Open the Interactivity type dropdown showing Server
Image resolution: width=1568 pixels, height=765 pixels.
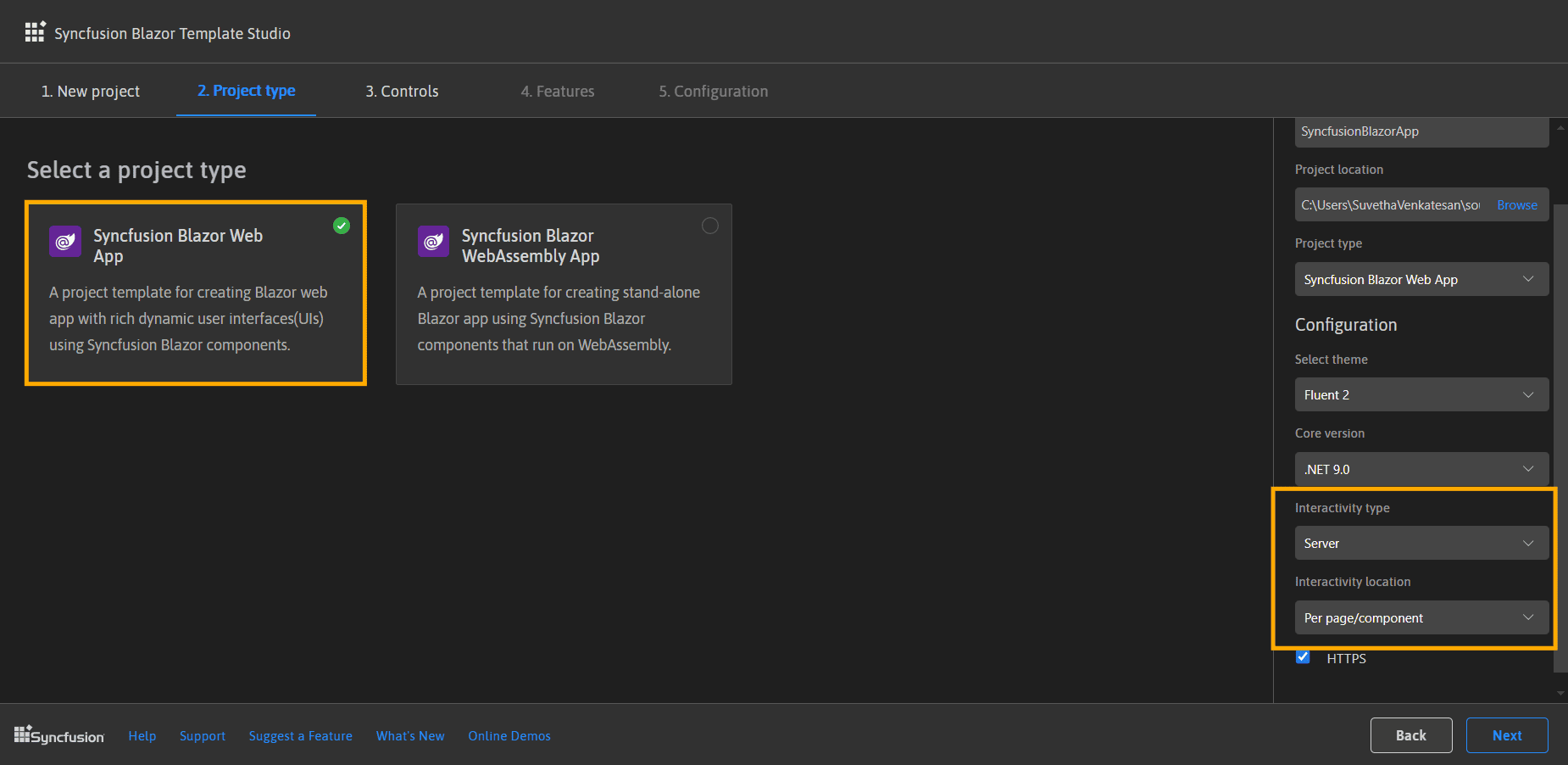(x=1421, y=543)
